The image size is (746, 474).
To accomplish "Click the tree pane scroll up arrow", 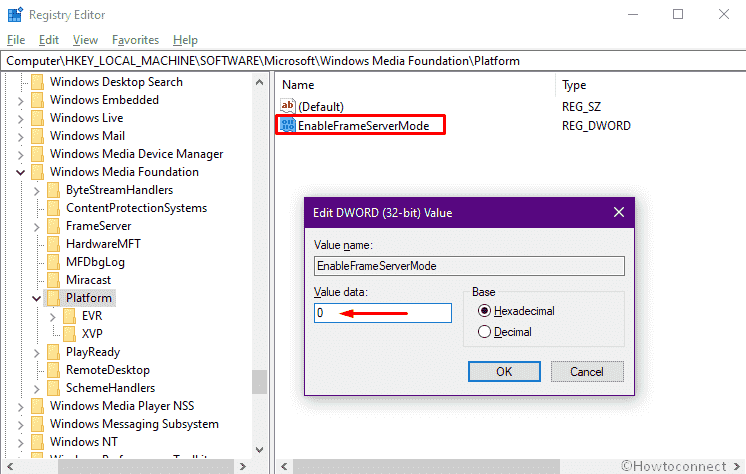I will point(259,82).
